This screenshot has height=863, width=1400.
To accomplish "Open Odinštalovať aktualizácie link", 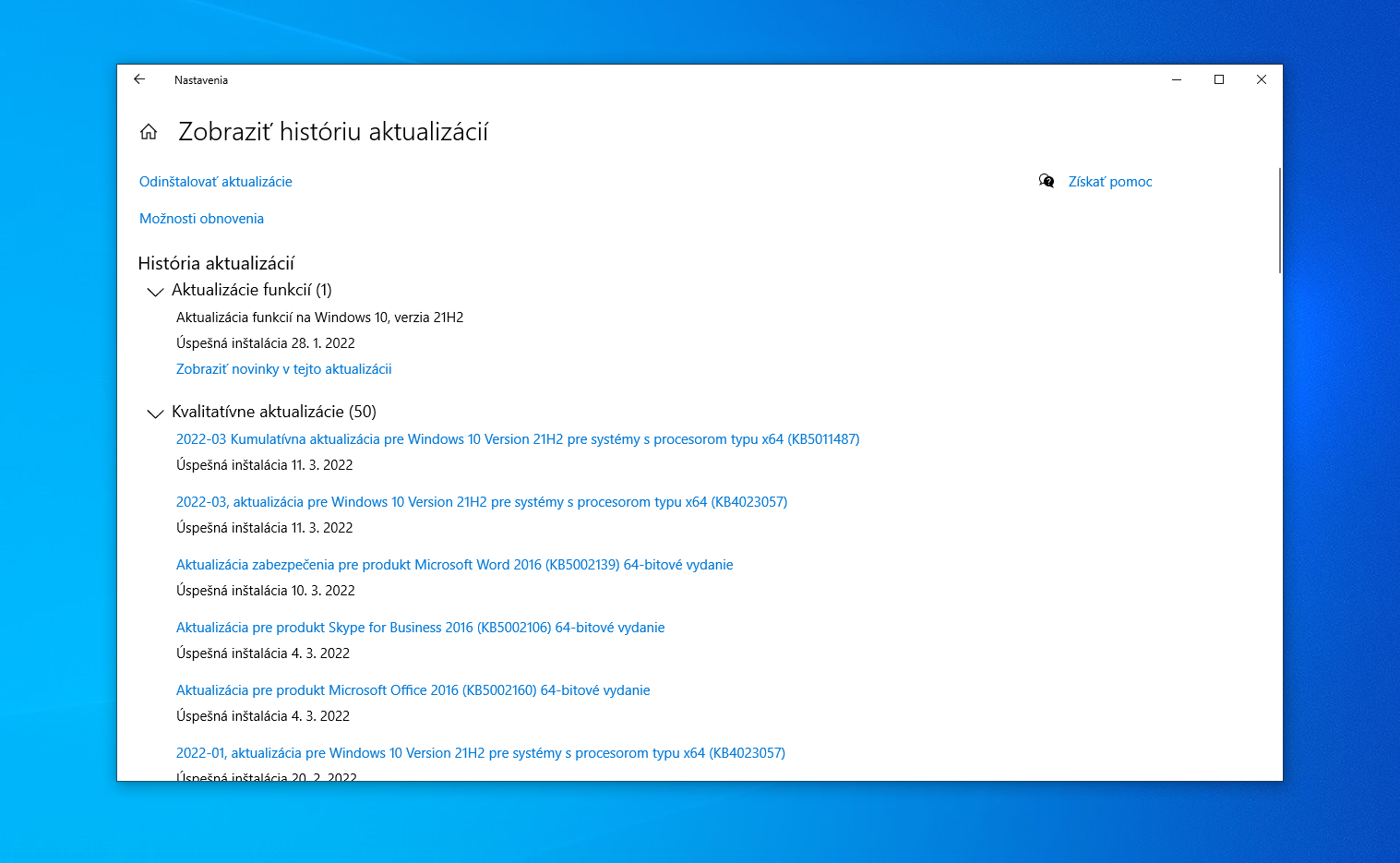I will 216,182.
